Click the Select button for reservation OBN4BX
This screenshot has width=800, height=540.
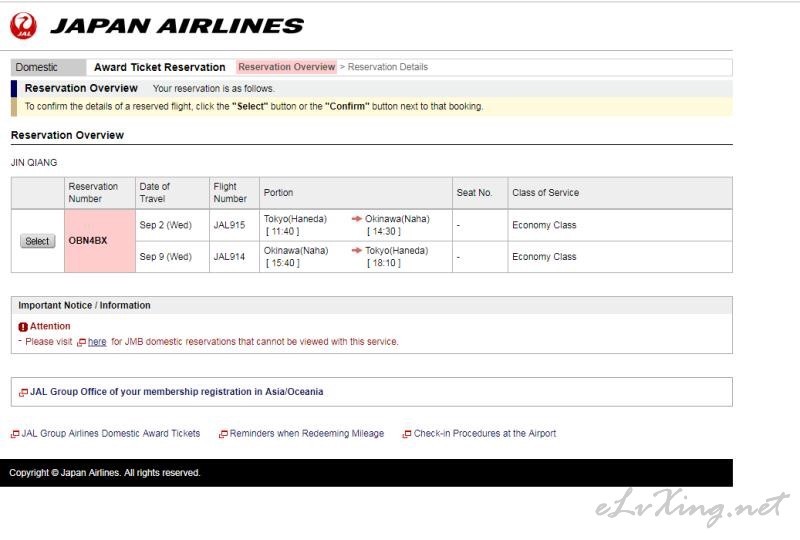(x=38, y=241)
